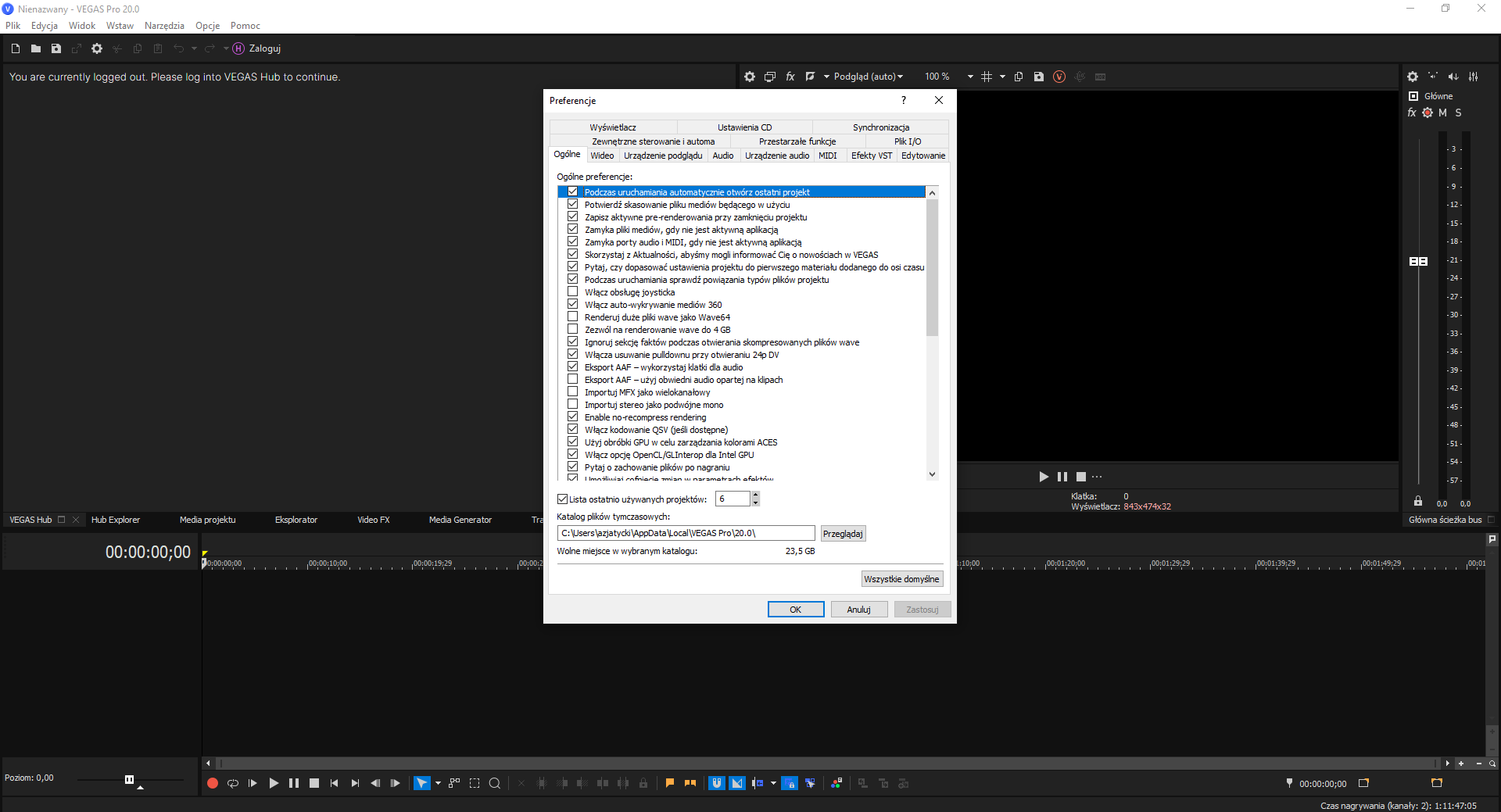Check Importuj MFX jako wielokanałowy
This screenshot has height=812, width=1501.
(572, 392)
